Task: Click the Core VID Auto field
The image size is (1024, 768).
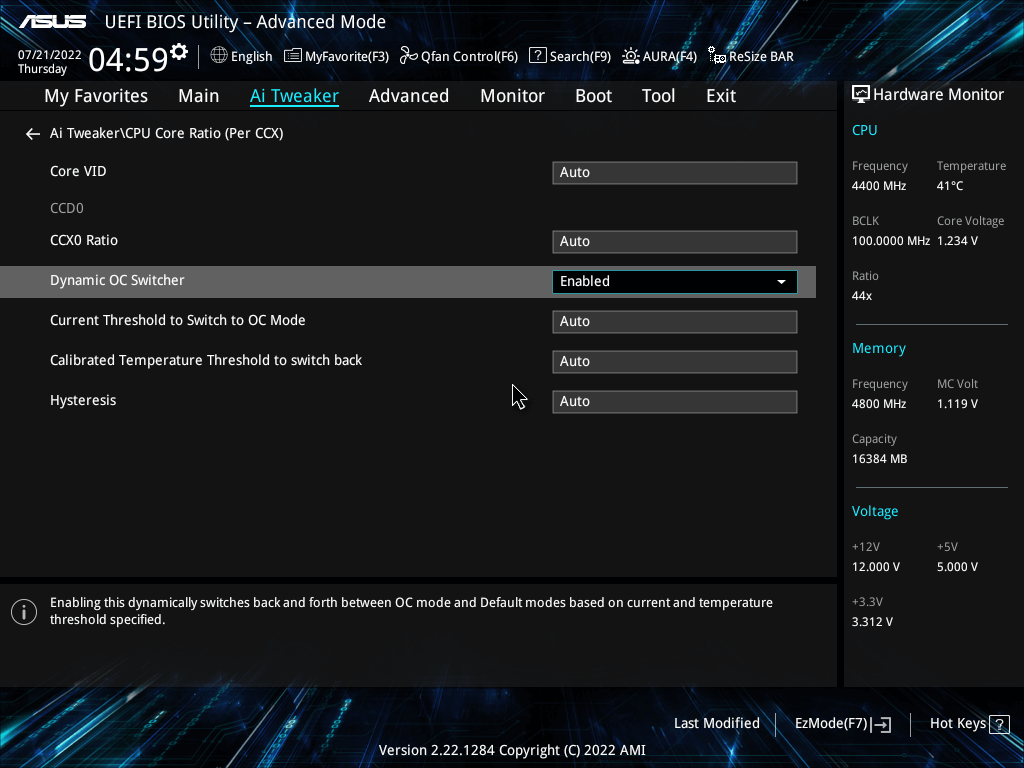Action: (675, 172)
